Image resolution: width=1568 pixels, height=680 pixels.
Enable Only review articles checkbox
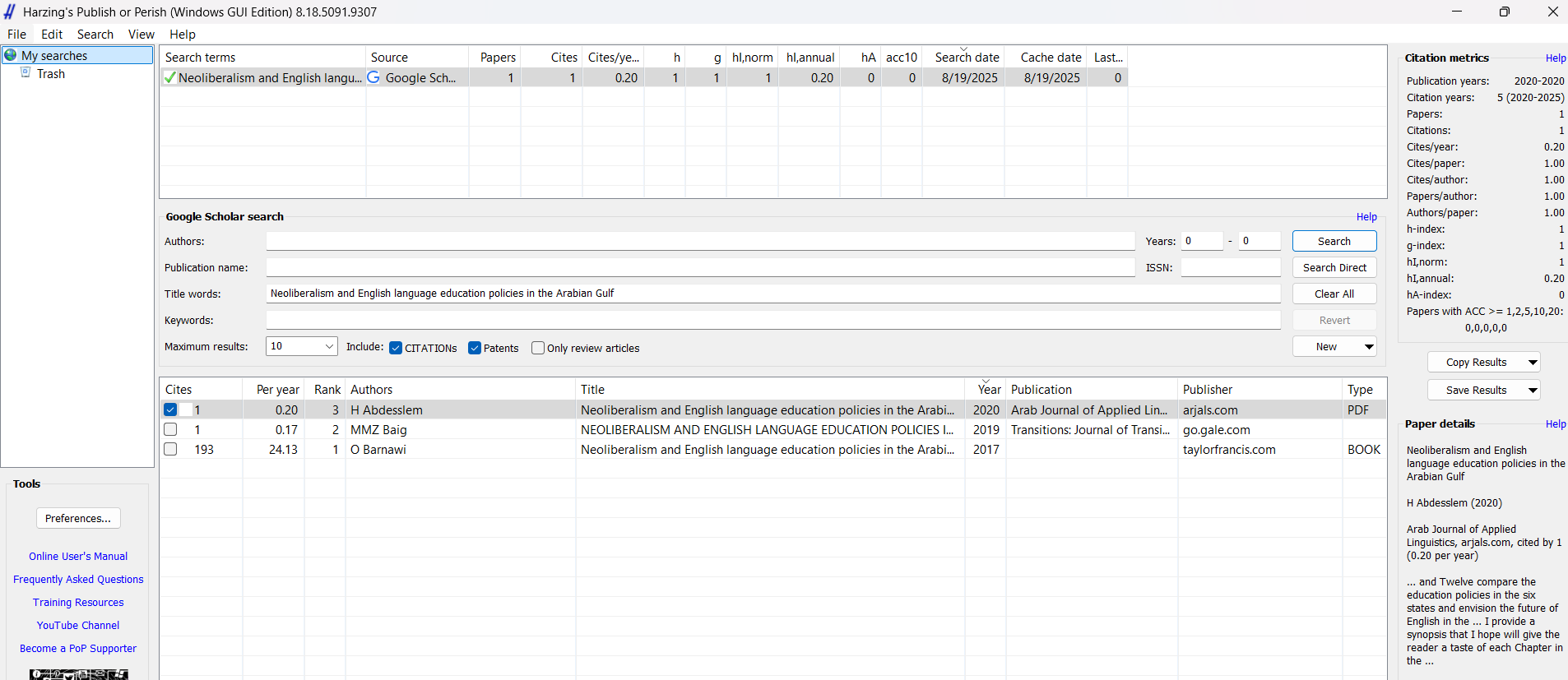(x=538, y=348)
